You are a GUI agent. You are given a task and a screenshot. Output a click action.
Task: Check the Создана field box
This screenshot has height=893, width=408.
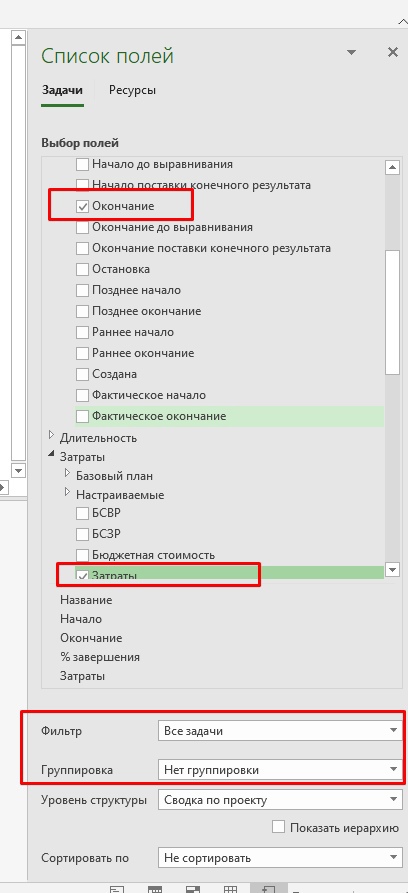coord(83,374)
